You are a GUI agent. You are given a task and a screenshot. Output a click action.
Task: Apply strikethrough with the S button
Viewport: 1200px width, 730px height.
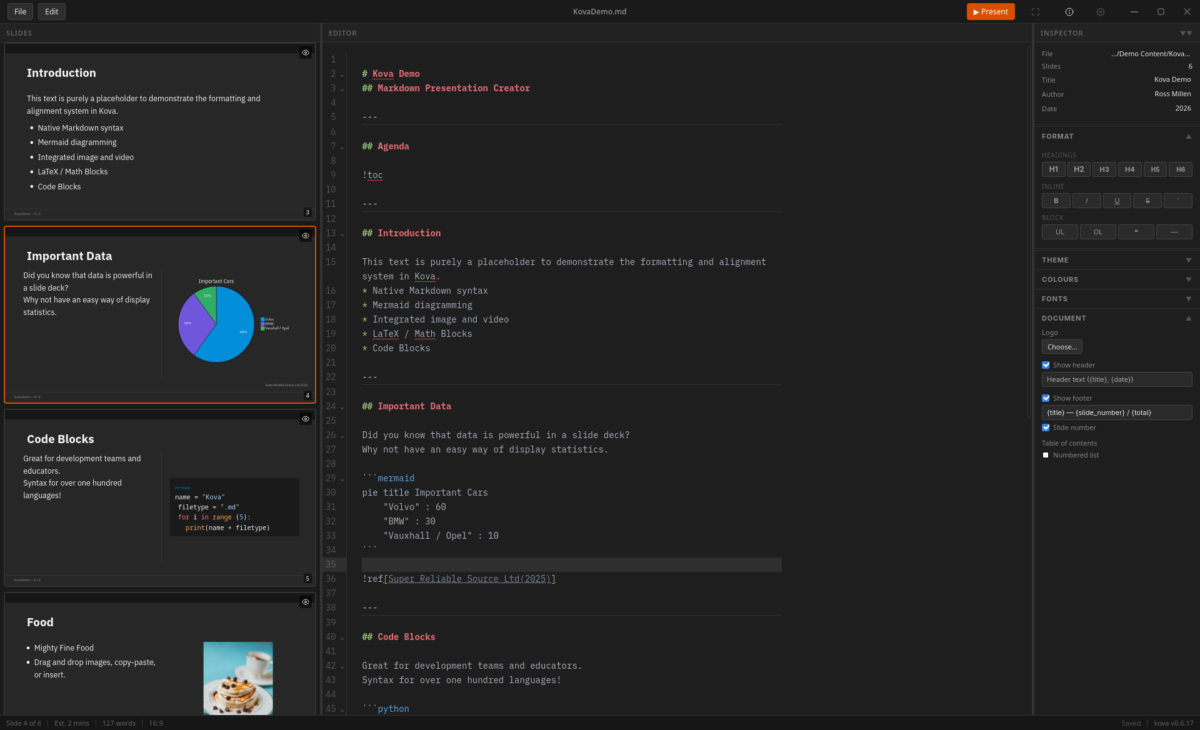[1148, 201]
